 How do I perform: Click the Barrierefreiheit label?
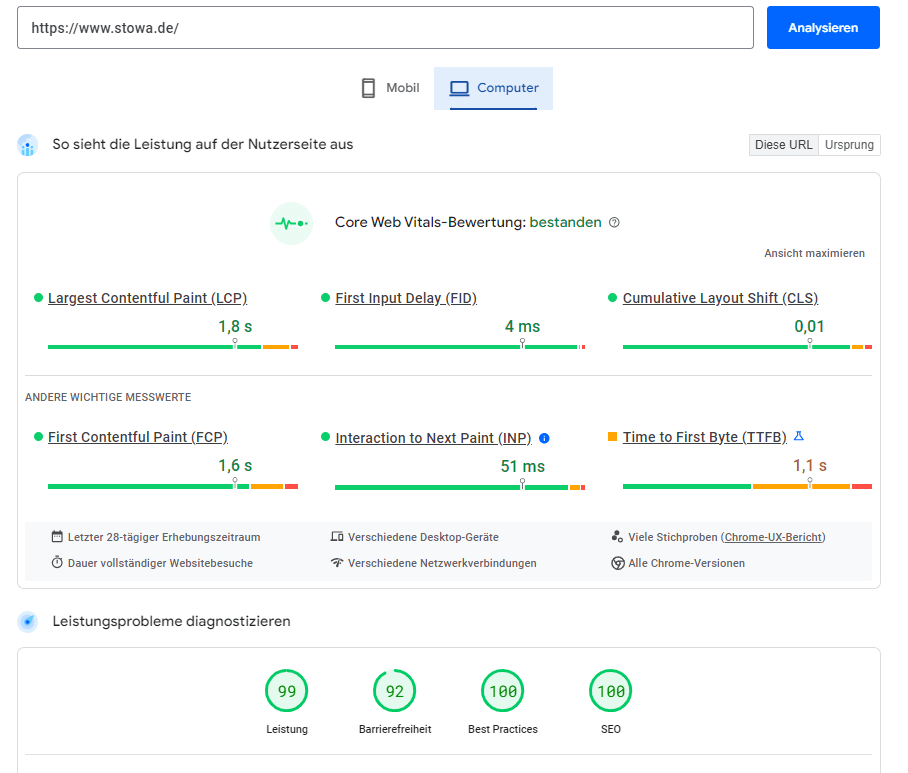[x=395, y=729]
